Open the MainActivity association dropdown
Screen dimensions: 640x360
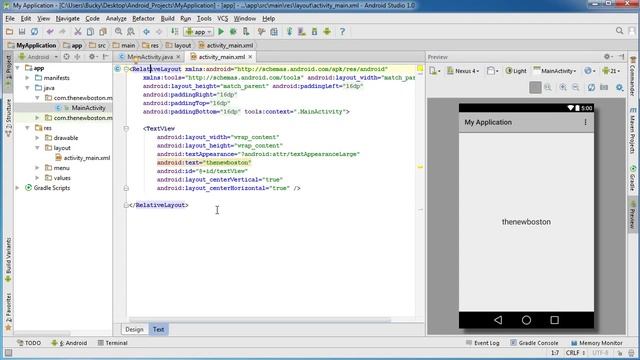tap(555, 71)
